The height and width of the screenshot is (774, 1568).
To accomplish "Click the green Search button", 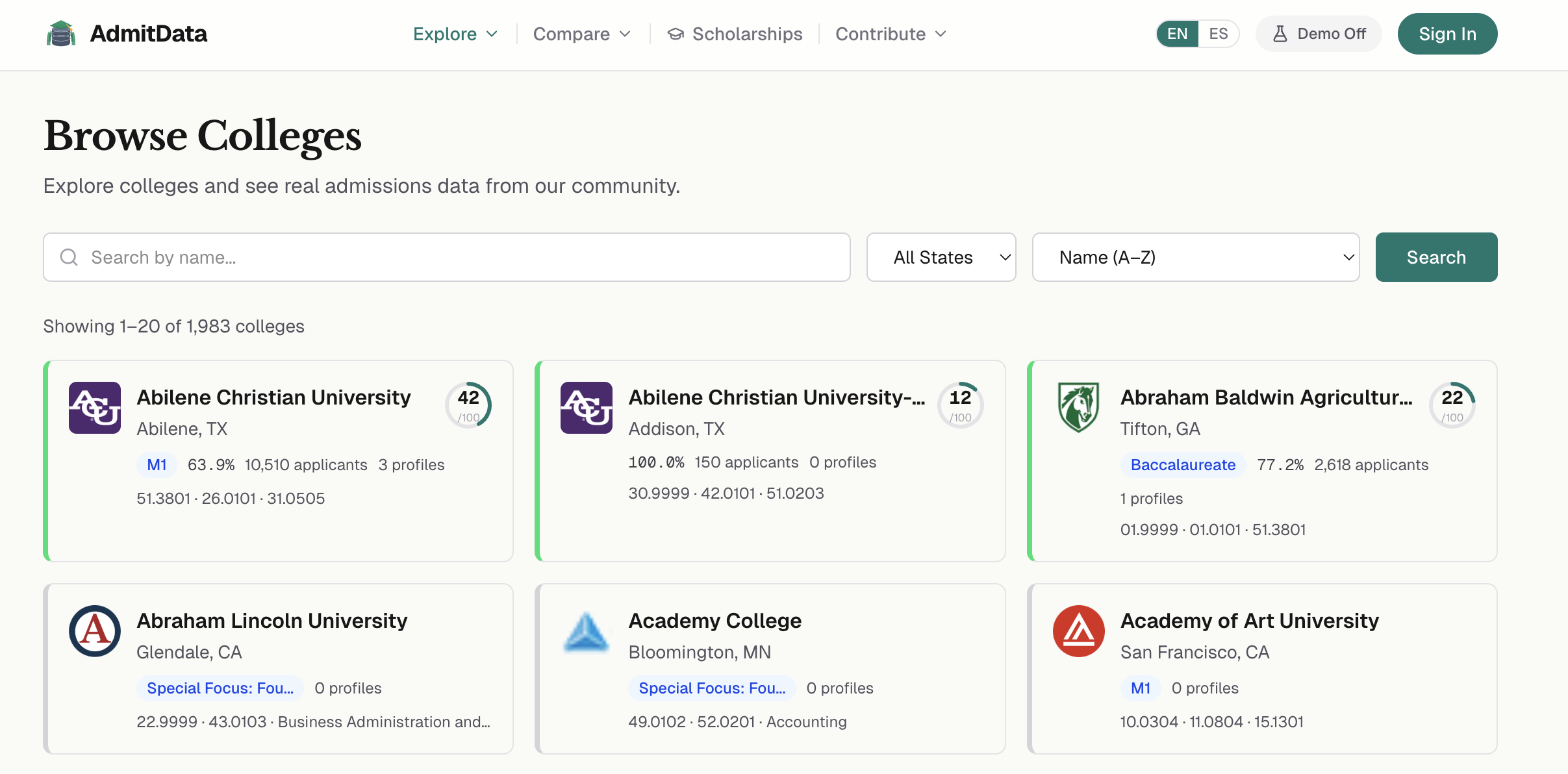I will pyautogui.click(x=1436, y=257).
